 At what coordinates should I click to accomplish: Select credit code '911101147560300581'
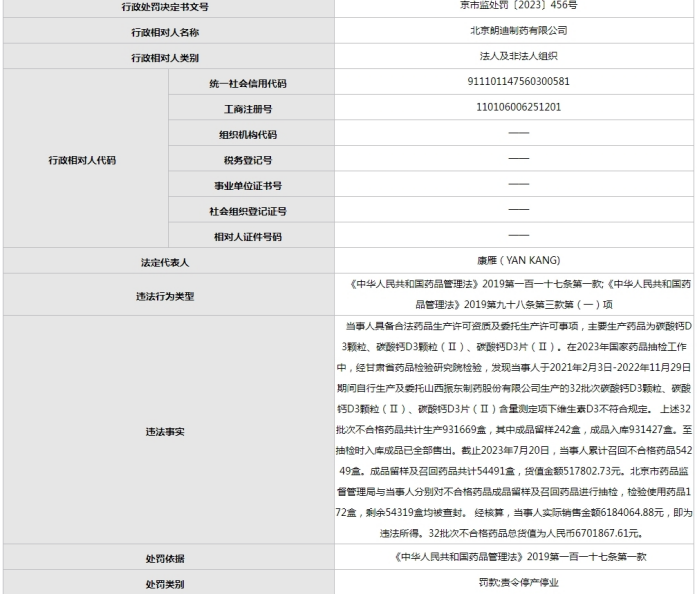tap(518, 81)
